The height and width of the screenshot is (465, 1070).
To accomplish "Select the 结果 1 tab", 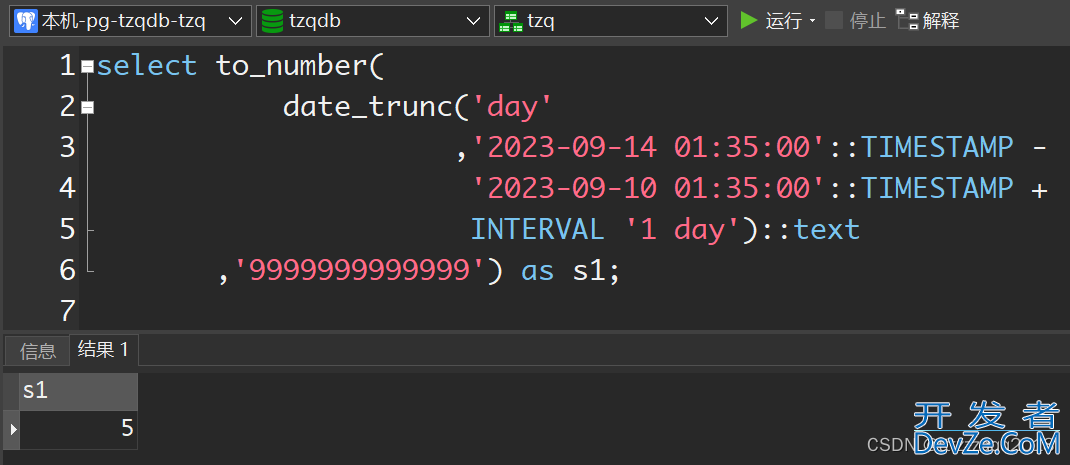I will 103,350.
